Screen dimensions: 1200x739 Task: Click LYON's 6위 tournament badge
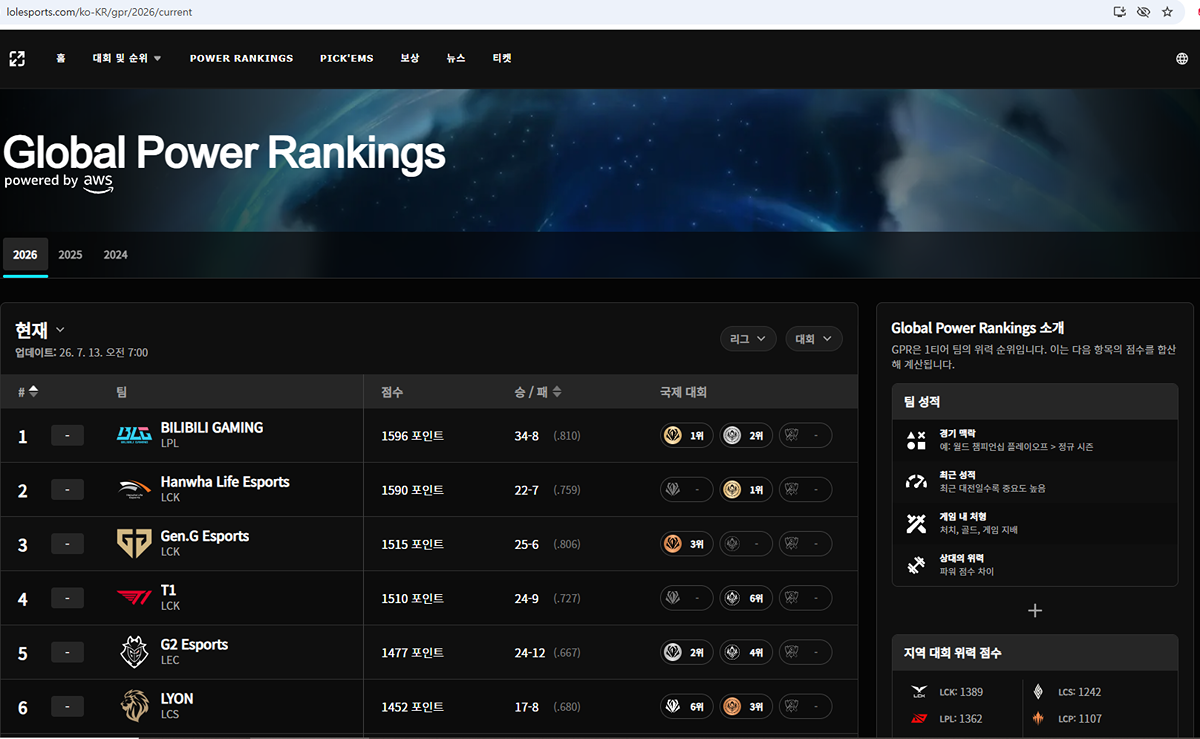[687, 706]
